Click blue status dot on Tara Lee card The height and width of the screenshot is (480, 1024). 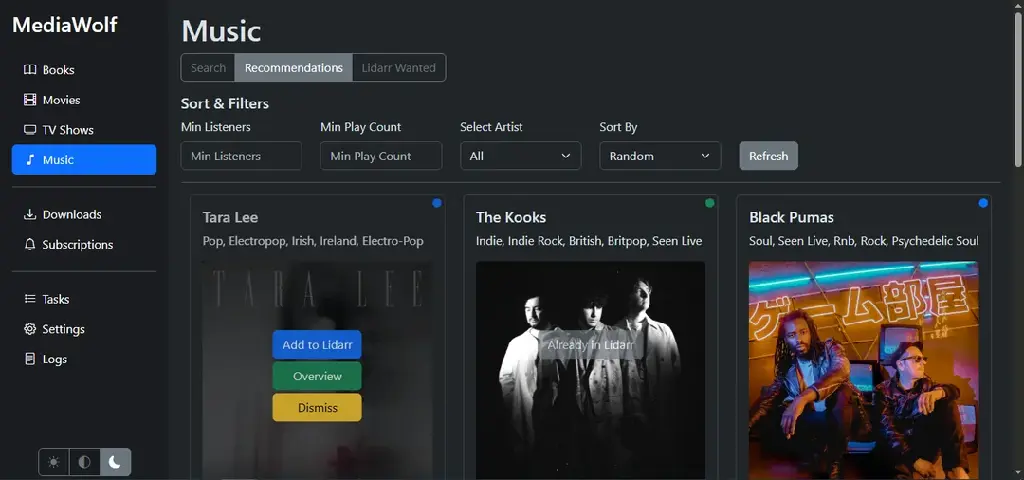(x=437, y=203)
